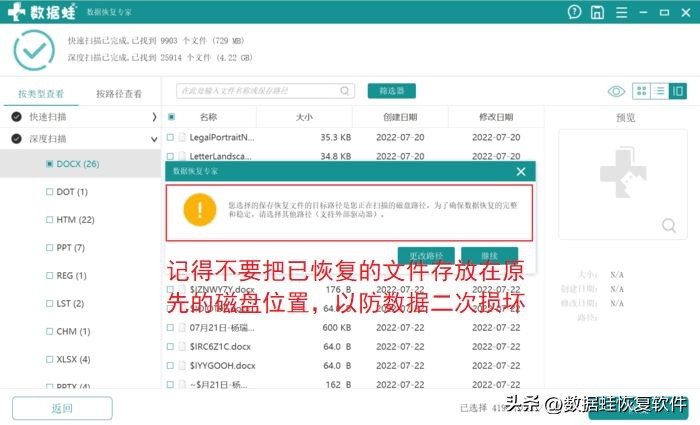This screenshot has height=425, width=700.
Task: Check the XLSX (4) type checkbox
Action: [50, 359]
